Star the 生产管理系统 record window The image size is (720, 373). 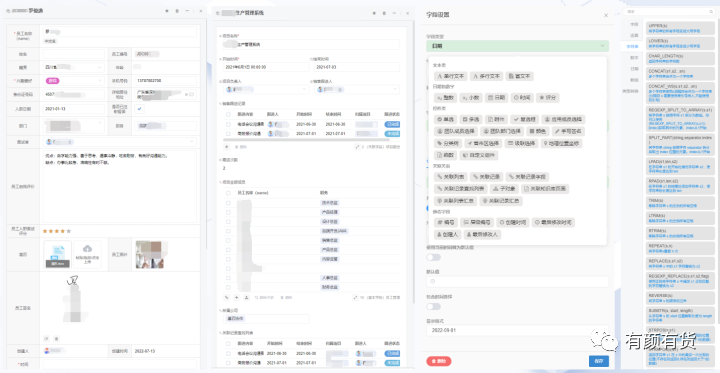click(374, 13)
